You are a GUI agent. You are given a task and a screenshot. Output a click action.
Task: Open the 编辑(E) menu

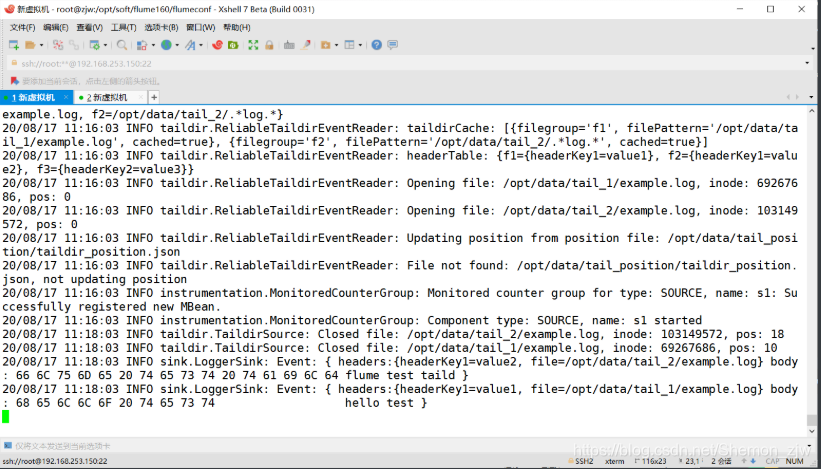click(x=56, y=28)
